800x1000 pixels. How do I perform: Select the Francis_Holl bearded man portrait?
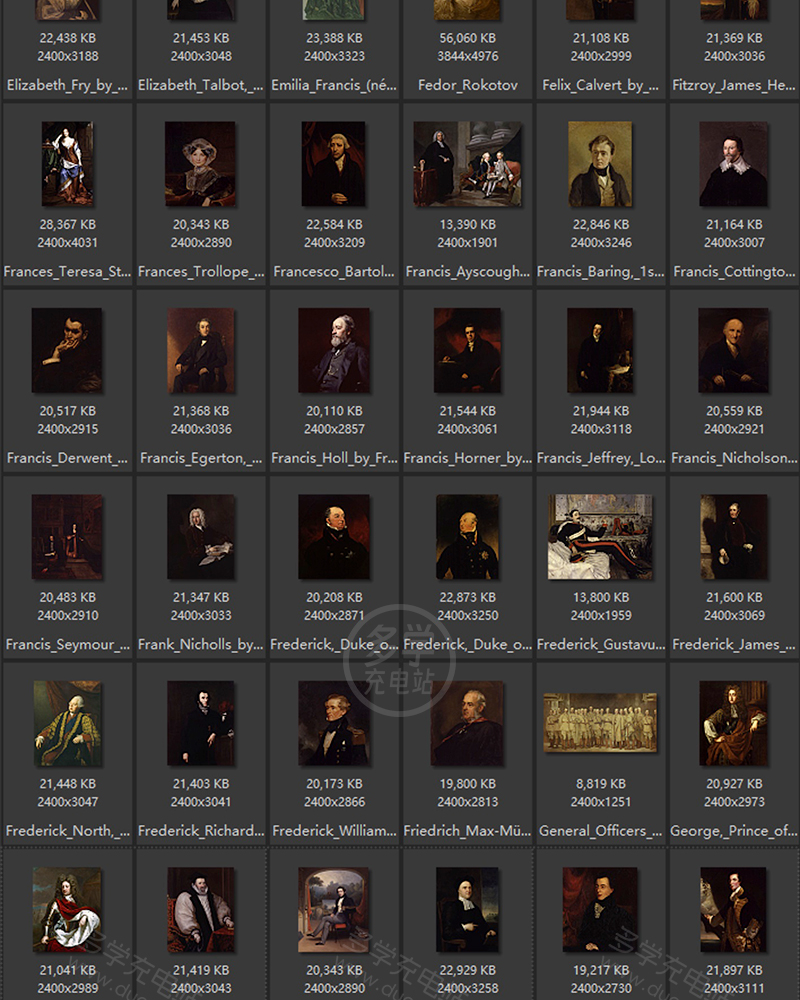coord(334,350)
